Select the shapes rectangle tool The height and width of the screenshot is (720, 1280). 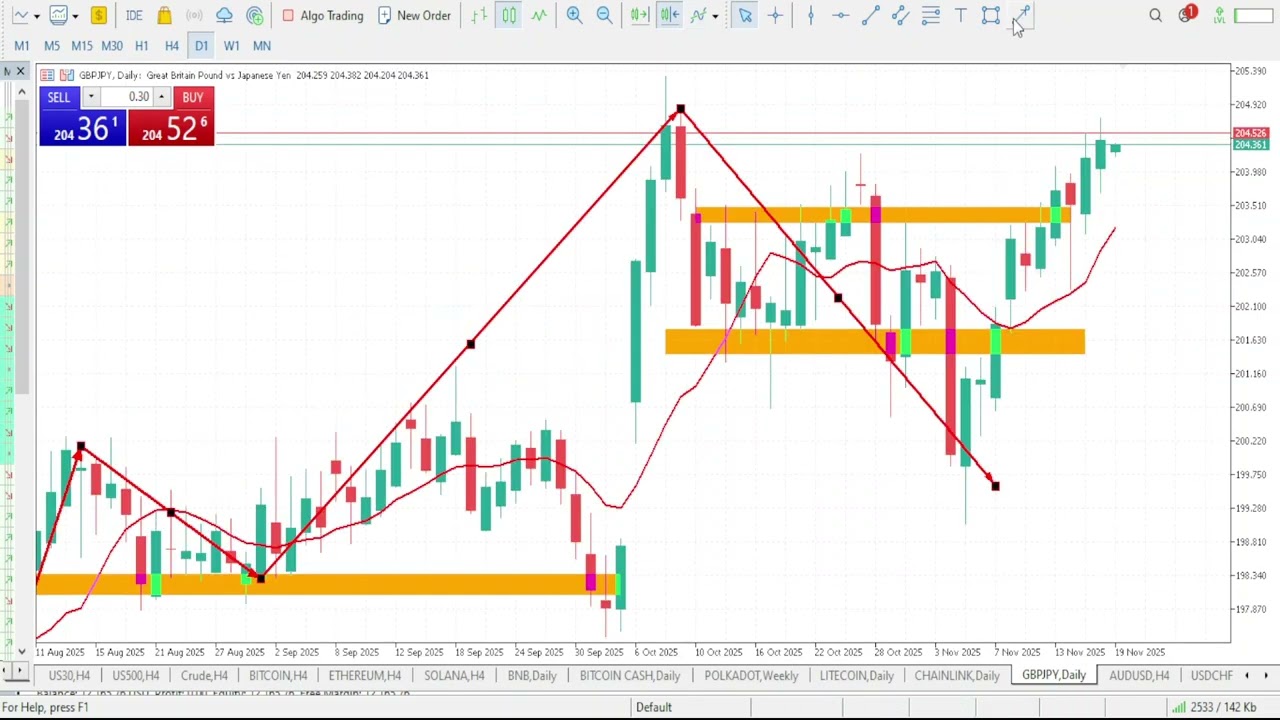pos(990,15)
